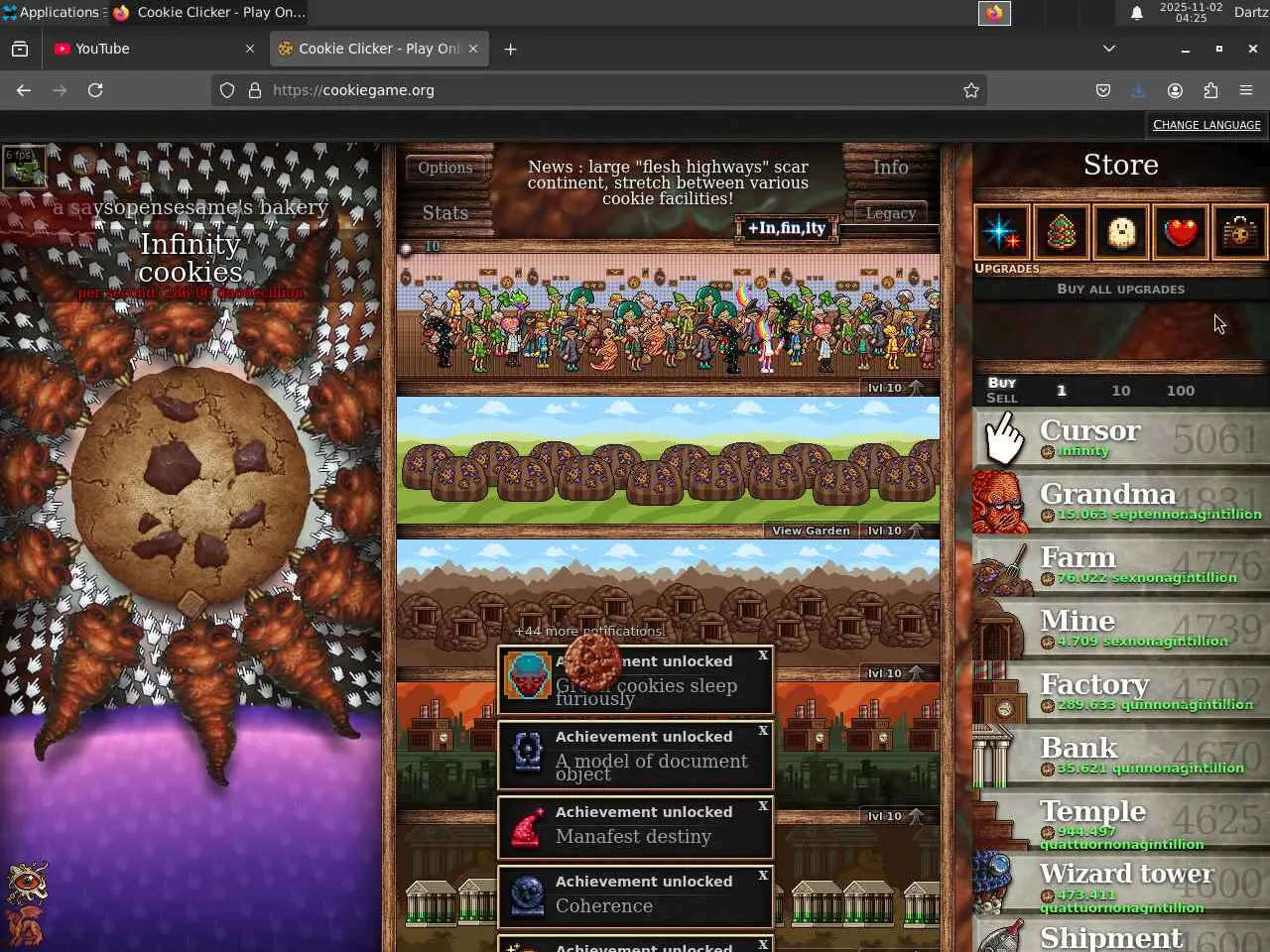Image resolution: width=1270 pixels, height=952 pixels.
Task: Rename saysopensesame's bakery
Action: 190,207
